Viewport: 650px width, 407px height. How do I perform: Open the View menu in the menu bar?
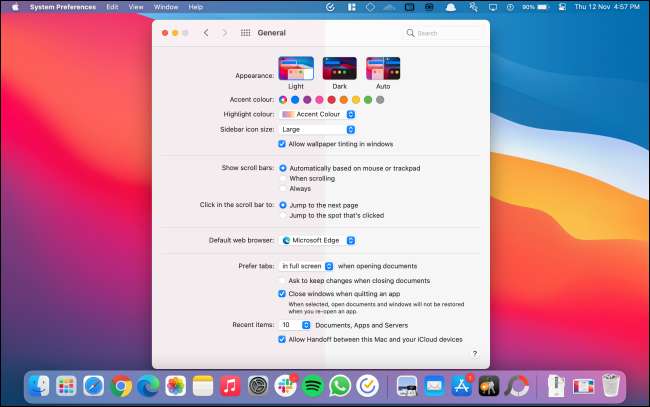pyautogui.click(x=137, y=6)
